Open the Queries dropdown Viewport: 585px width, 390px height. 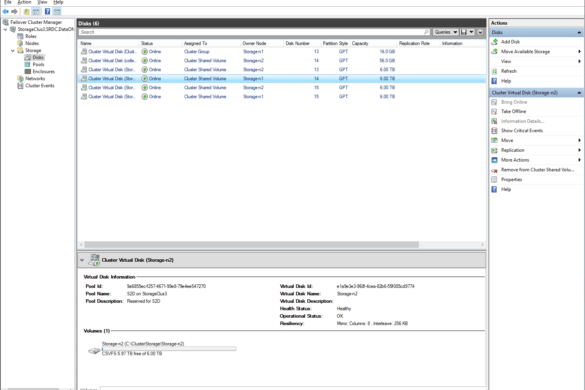tap(445, 32)
